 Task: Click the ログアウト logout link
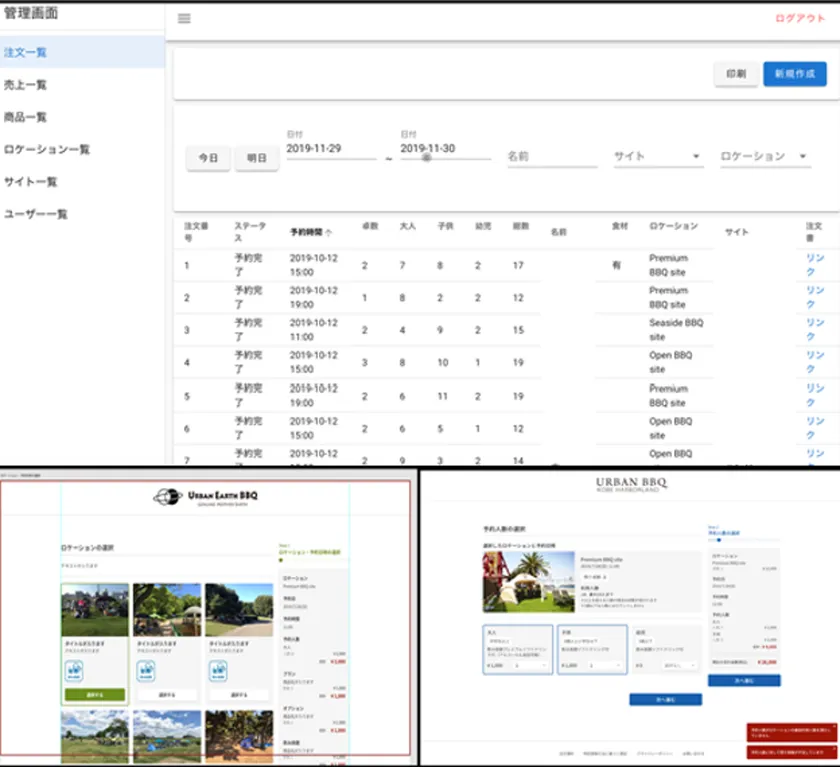[x=800, y=18]
